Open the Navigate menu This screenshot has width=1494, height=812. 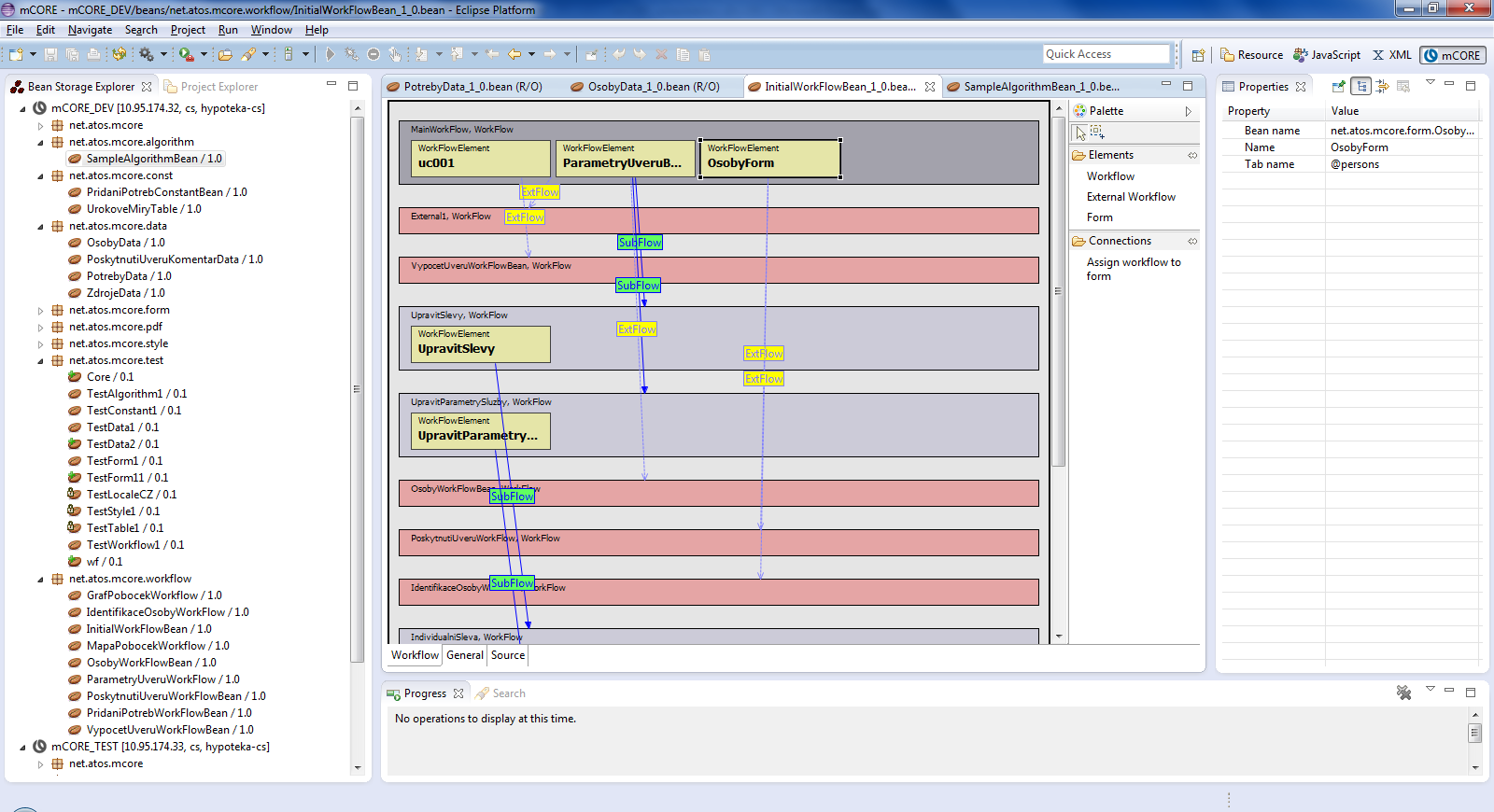click(x=90, y=30)
